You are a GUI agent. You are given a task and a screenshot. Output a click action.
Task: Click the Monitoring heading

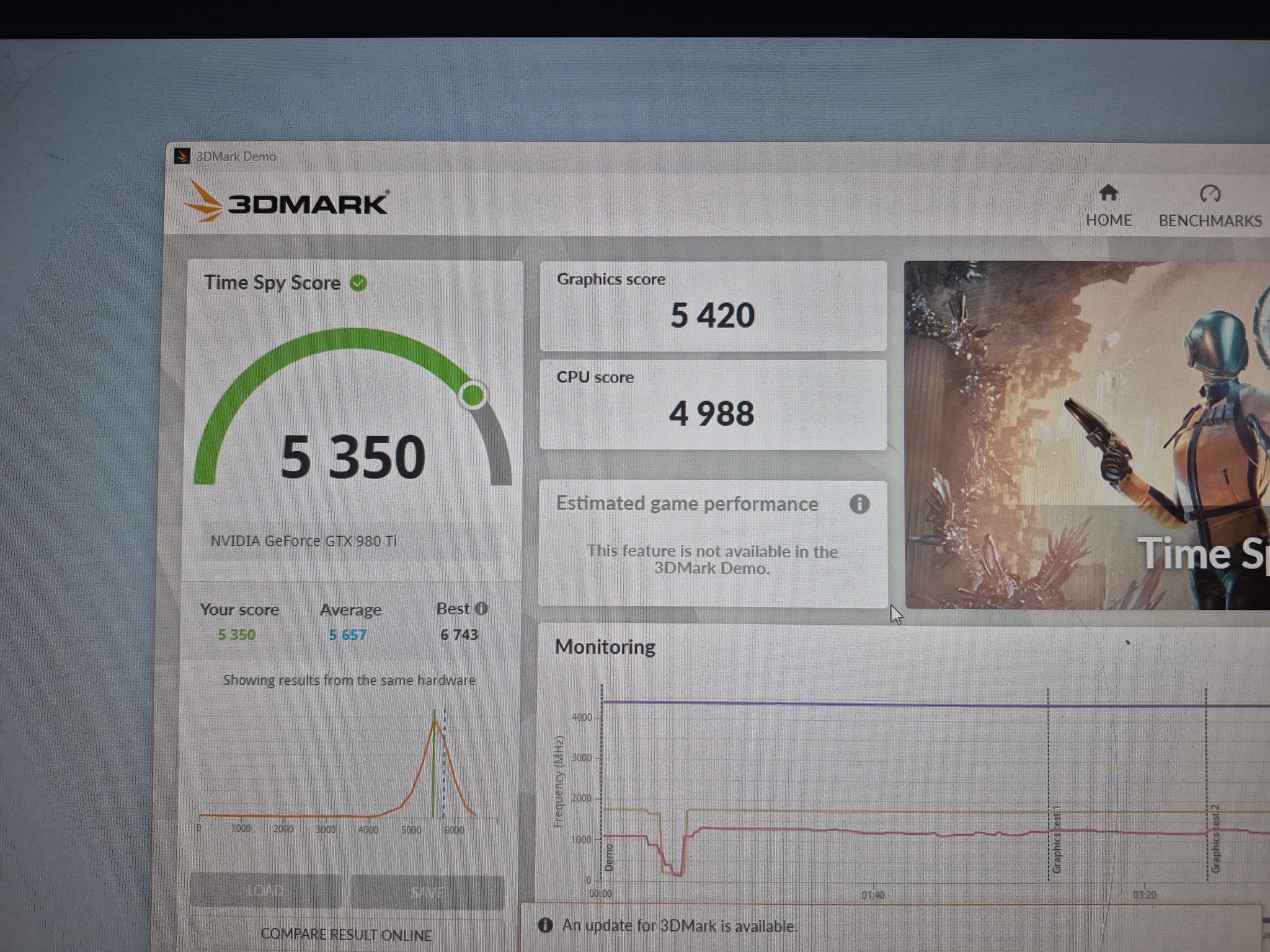605,646
